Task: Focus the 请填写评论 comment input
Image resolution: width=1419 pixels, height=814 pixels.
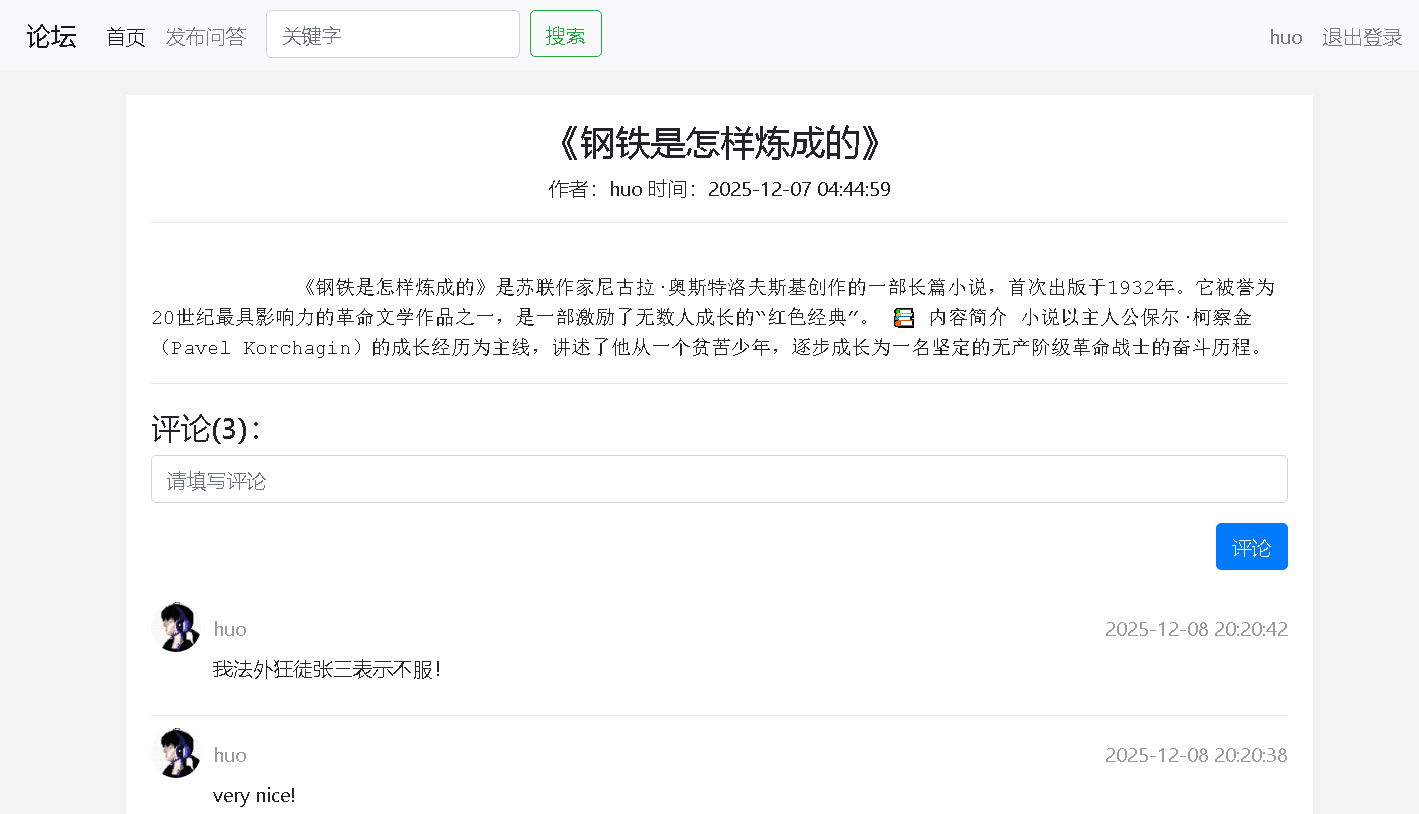Action: point(719,479)
